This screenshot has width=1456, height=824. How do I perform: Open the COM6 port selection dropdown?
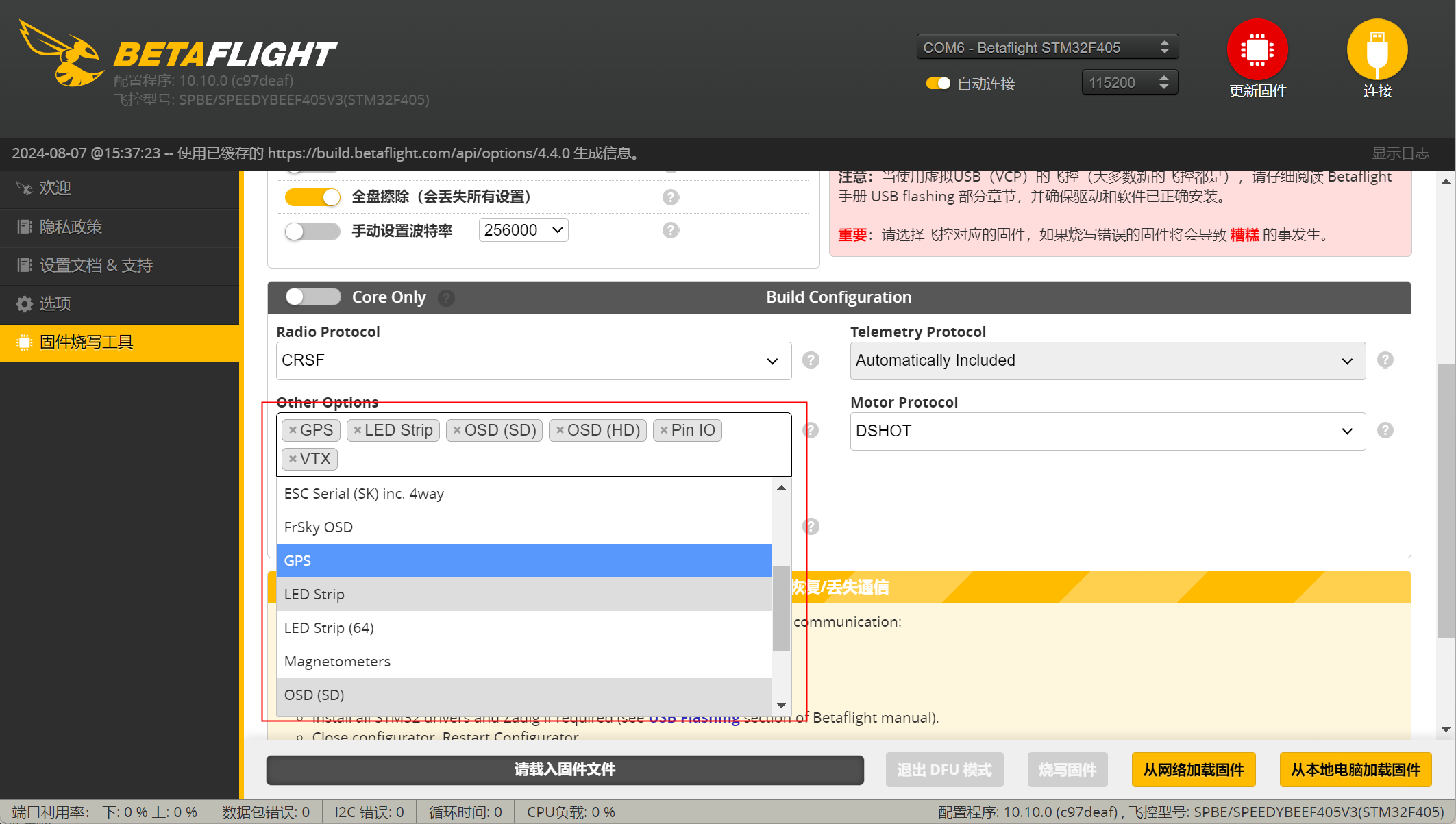1047,47
